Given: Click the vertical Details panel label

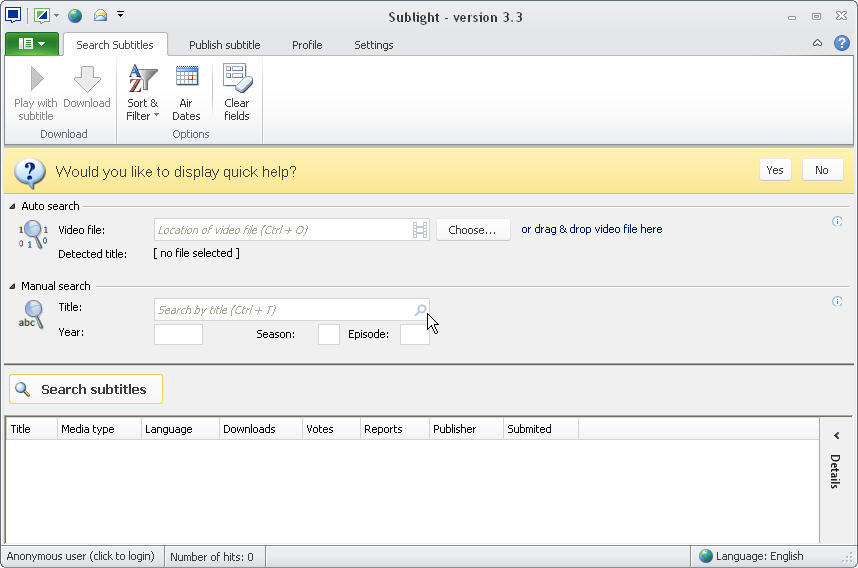Looking at the screenshot, I should [x=834, y=471].
